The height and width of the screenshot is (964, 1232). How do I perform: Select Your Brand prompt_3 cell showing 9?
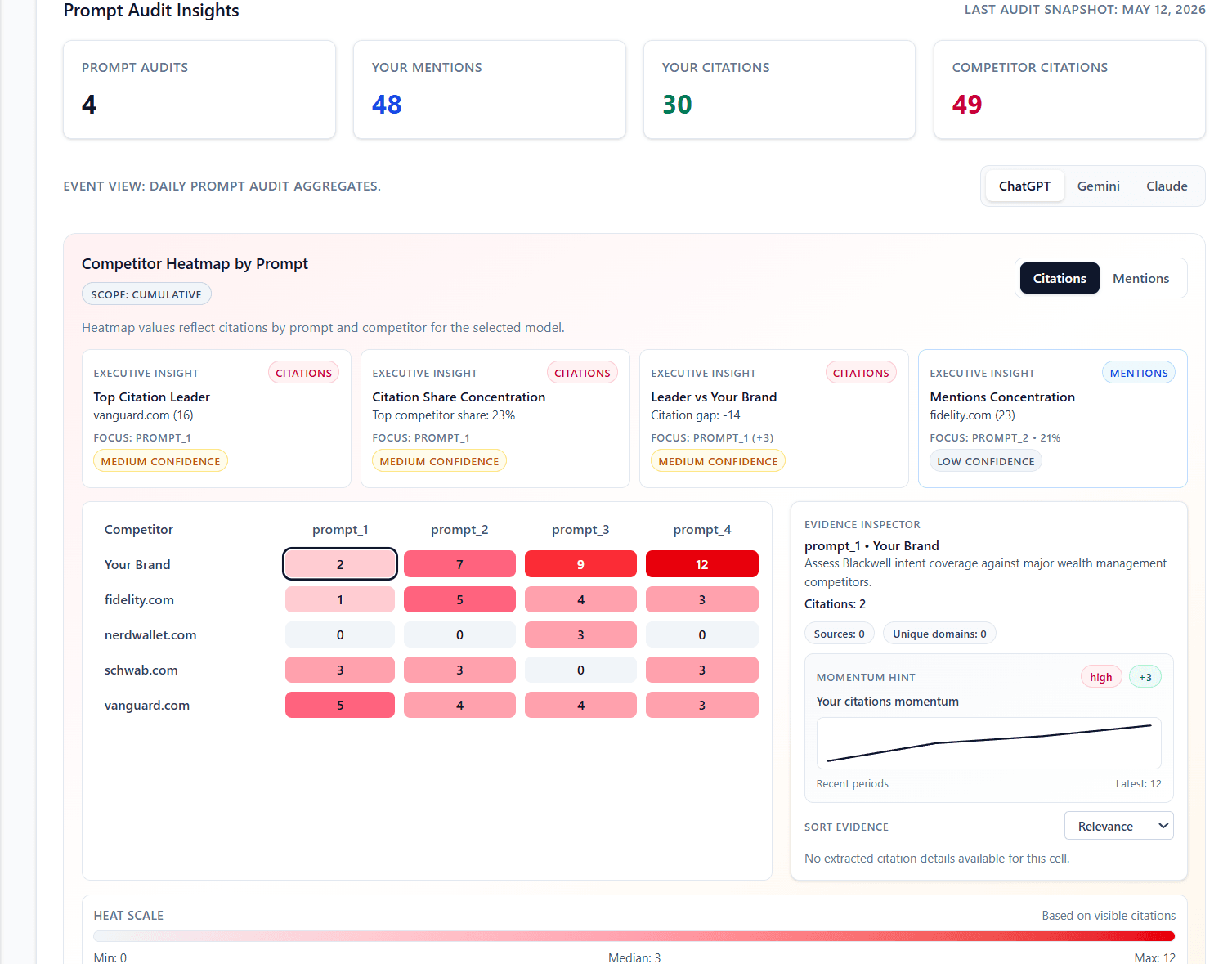coord(580,564)
